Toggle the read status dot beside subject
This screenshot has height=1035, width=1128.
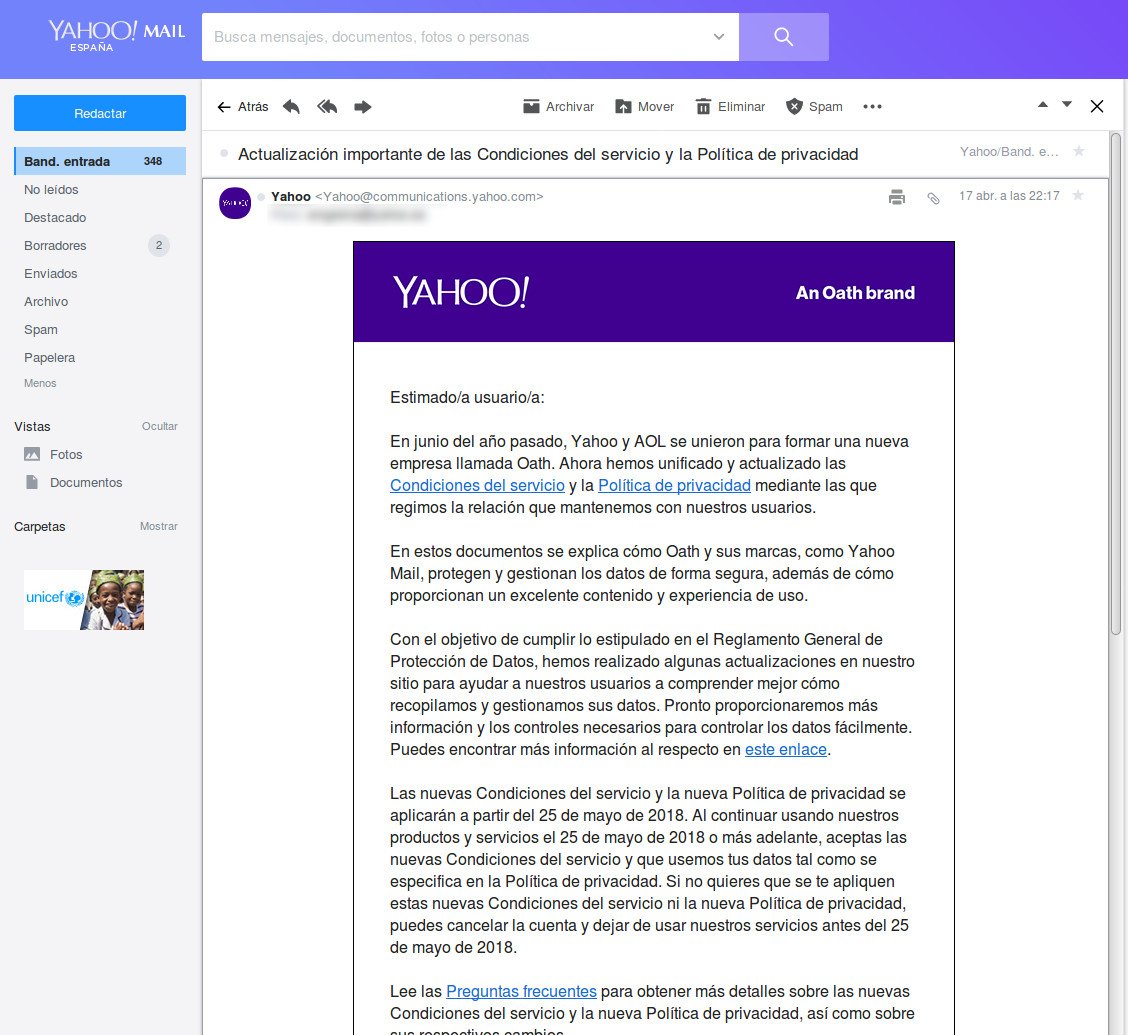coord(224,153)
